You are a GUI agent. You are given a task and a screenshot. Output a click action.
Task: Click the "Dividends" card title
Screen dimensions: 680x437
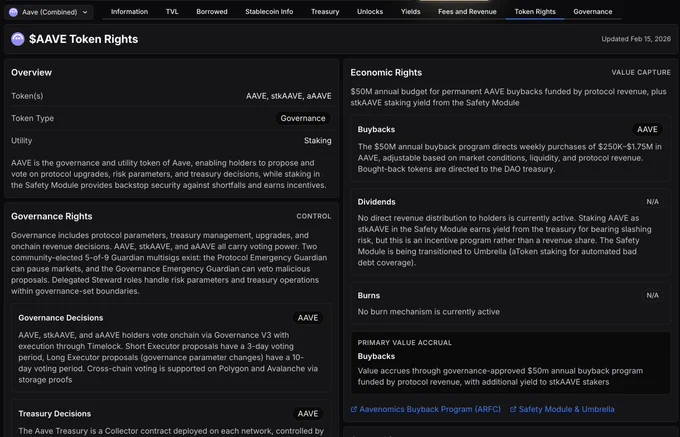click(x=376, y=202)
